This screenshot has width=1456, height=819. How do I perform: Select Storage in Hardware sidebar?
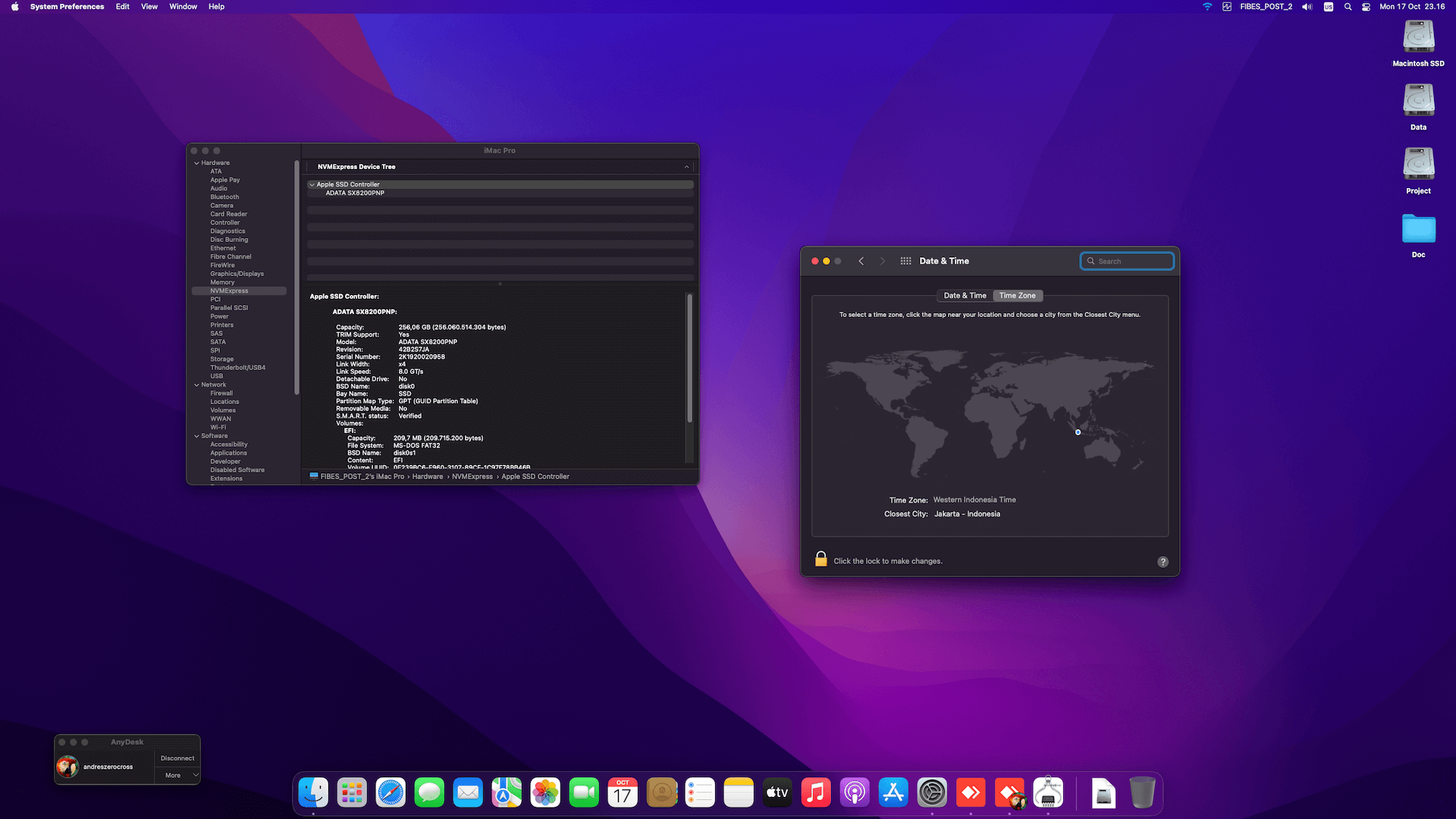pyautogui.click(x=222, y=359)
